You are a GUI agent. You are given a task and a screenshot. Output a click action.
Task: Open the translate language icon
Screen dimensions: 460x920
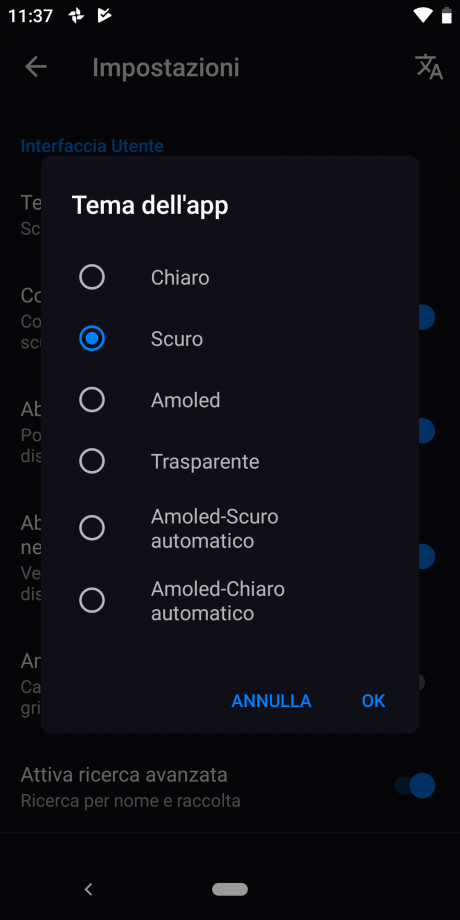pyautogui.click(x=429, y=67)
